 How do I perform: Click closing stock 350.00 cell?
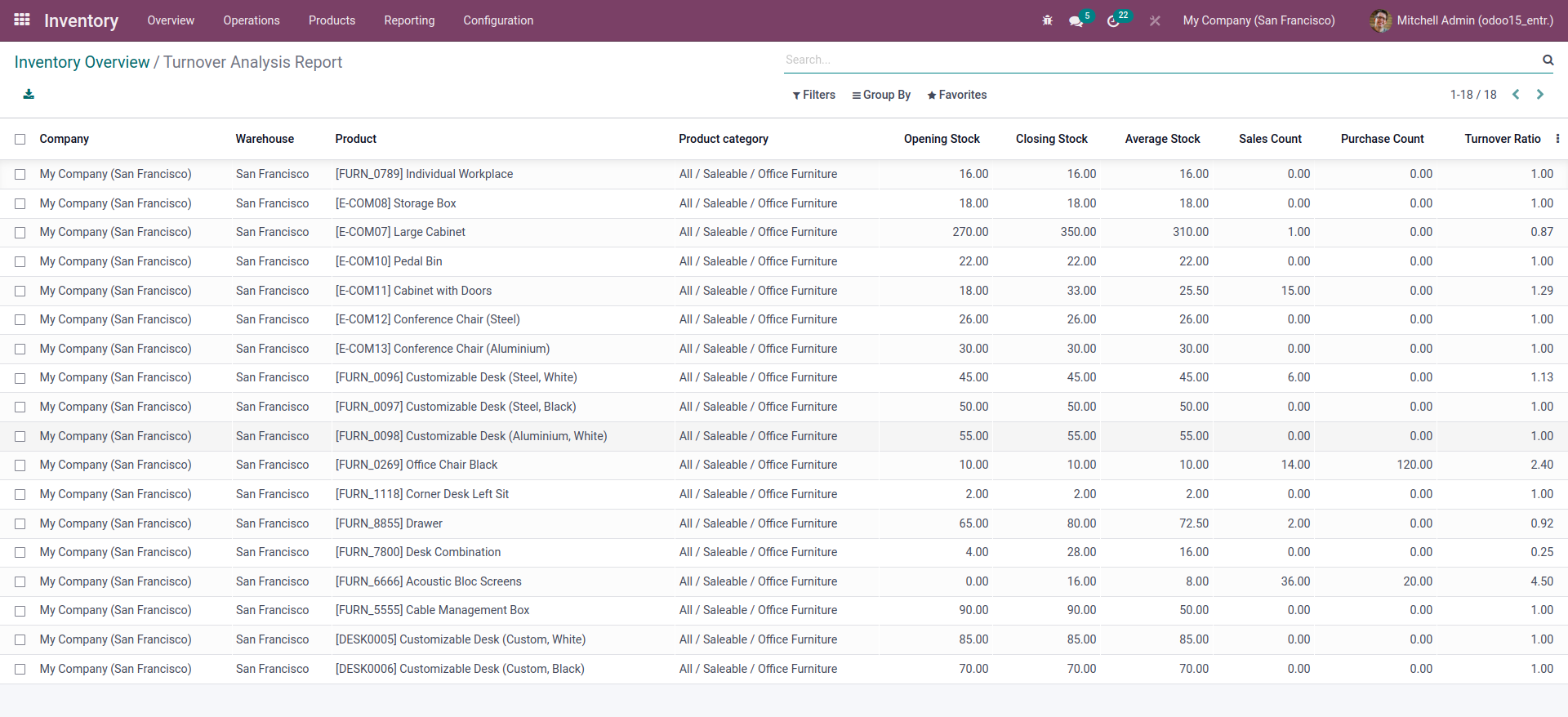pyautogui.click(x=1078, y=232)
